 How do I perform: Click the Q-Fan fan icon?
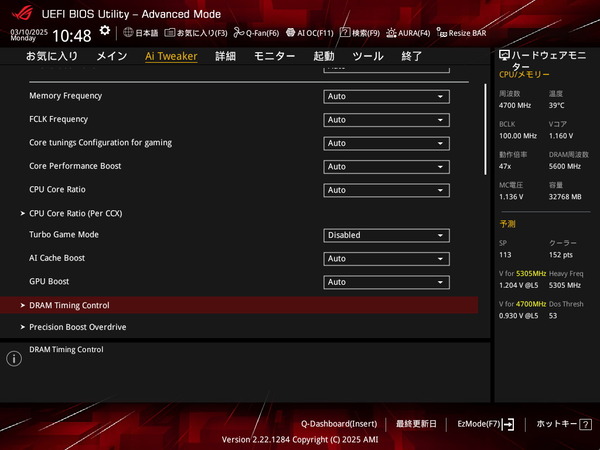[239, 33]
